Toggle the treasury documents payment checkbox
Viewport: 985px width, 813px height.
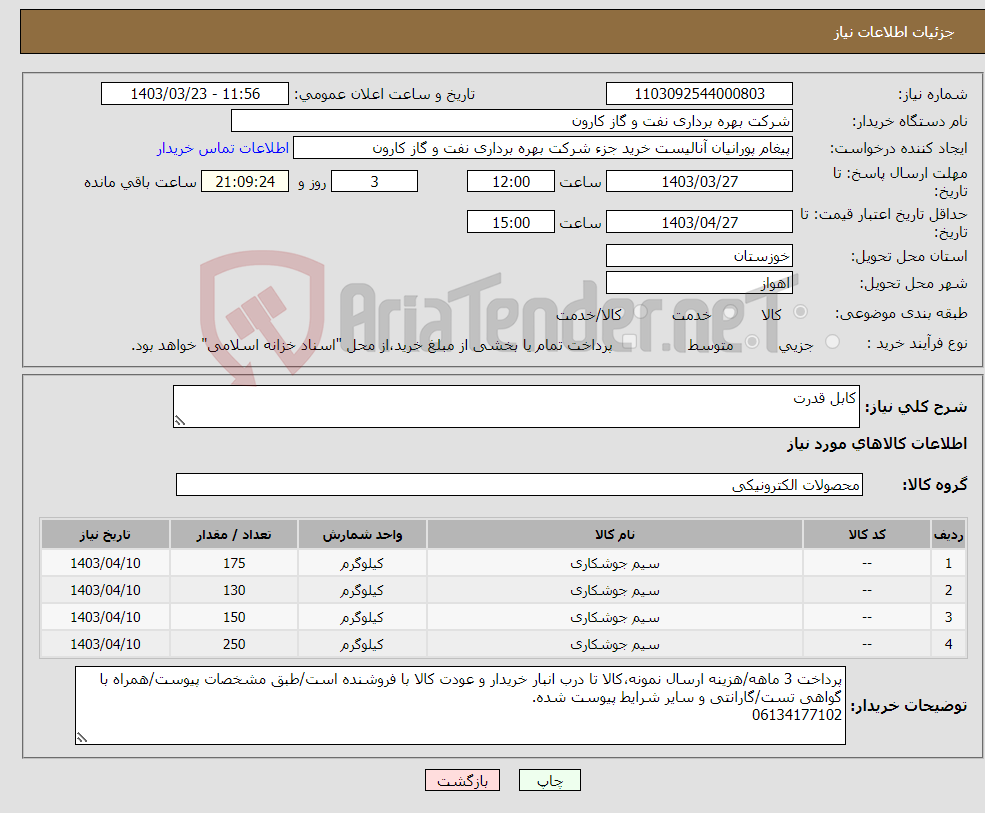[x=629, y=342]
